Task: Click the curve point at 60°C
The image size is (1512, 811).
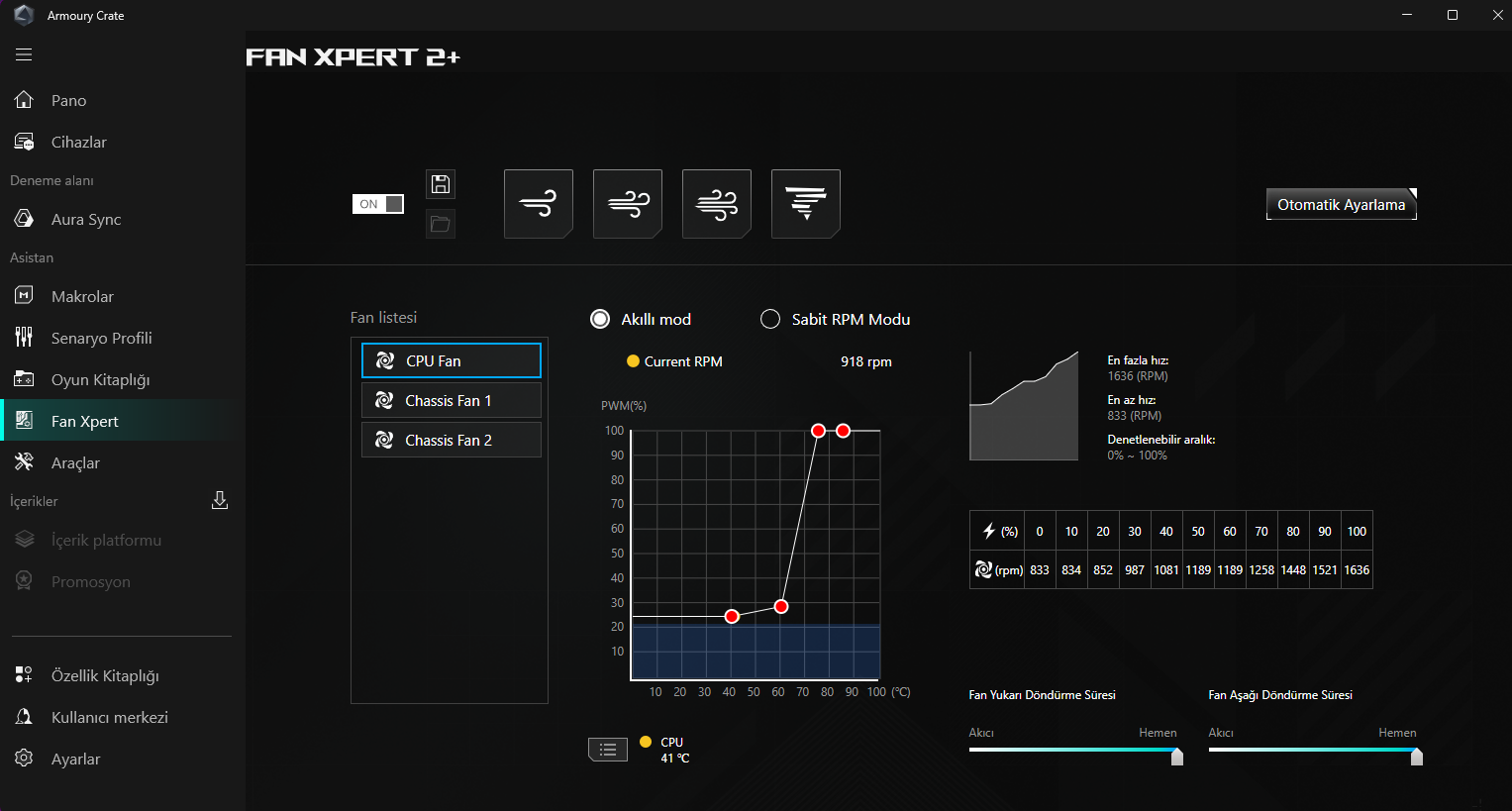Action: click(781, 606)
